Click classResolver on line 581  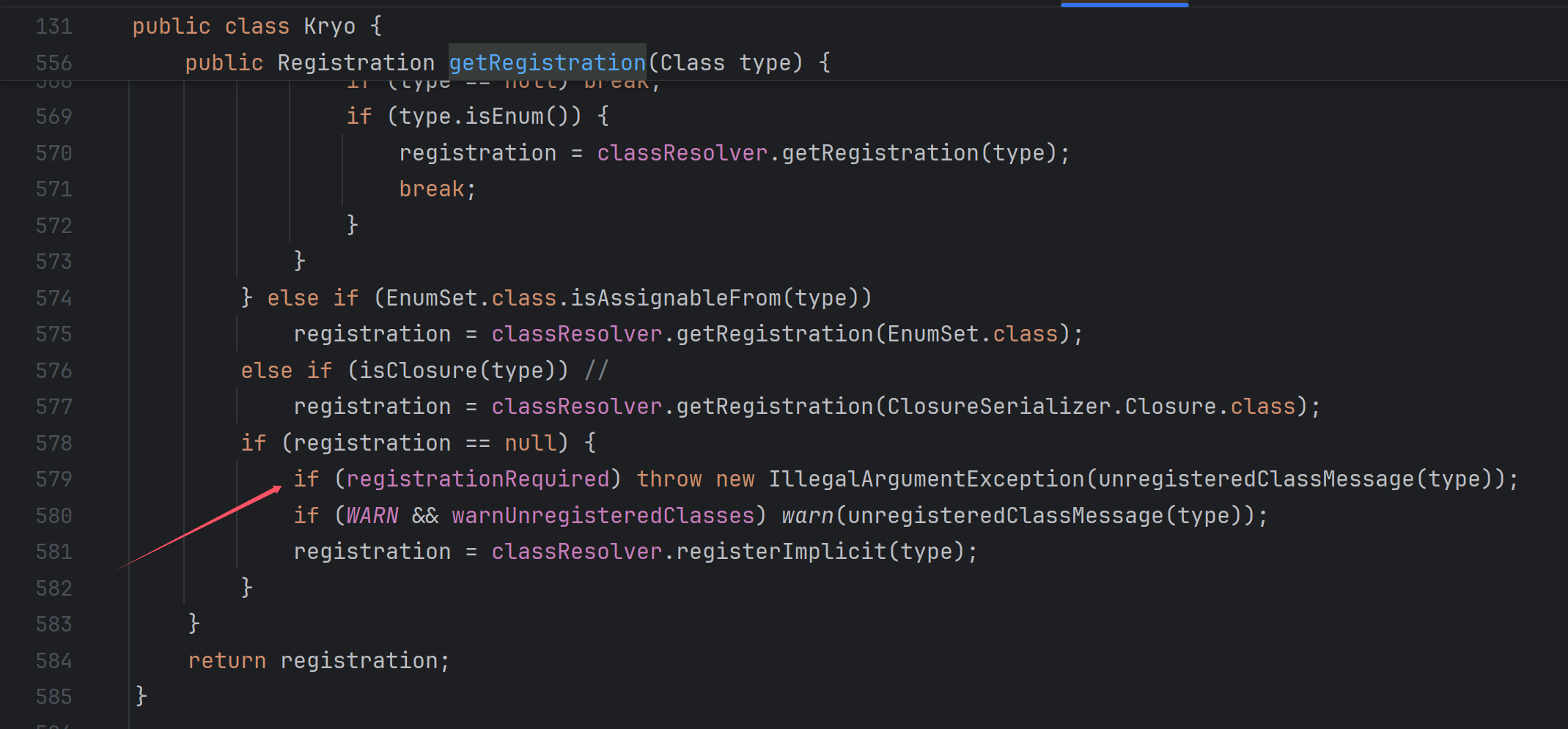(577, 552)
